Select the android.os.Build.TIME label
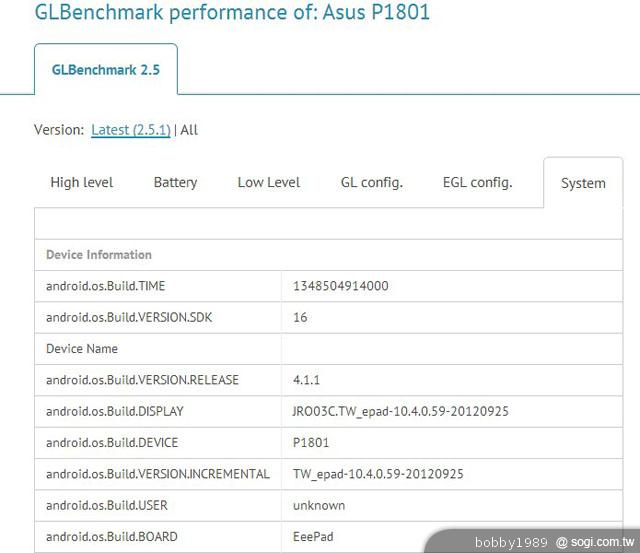The image size is (640, 553). tap(106, 286)
